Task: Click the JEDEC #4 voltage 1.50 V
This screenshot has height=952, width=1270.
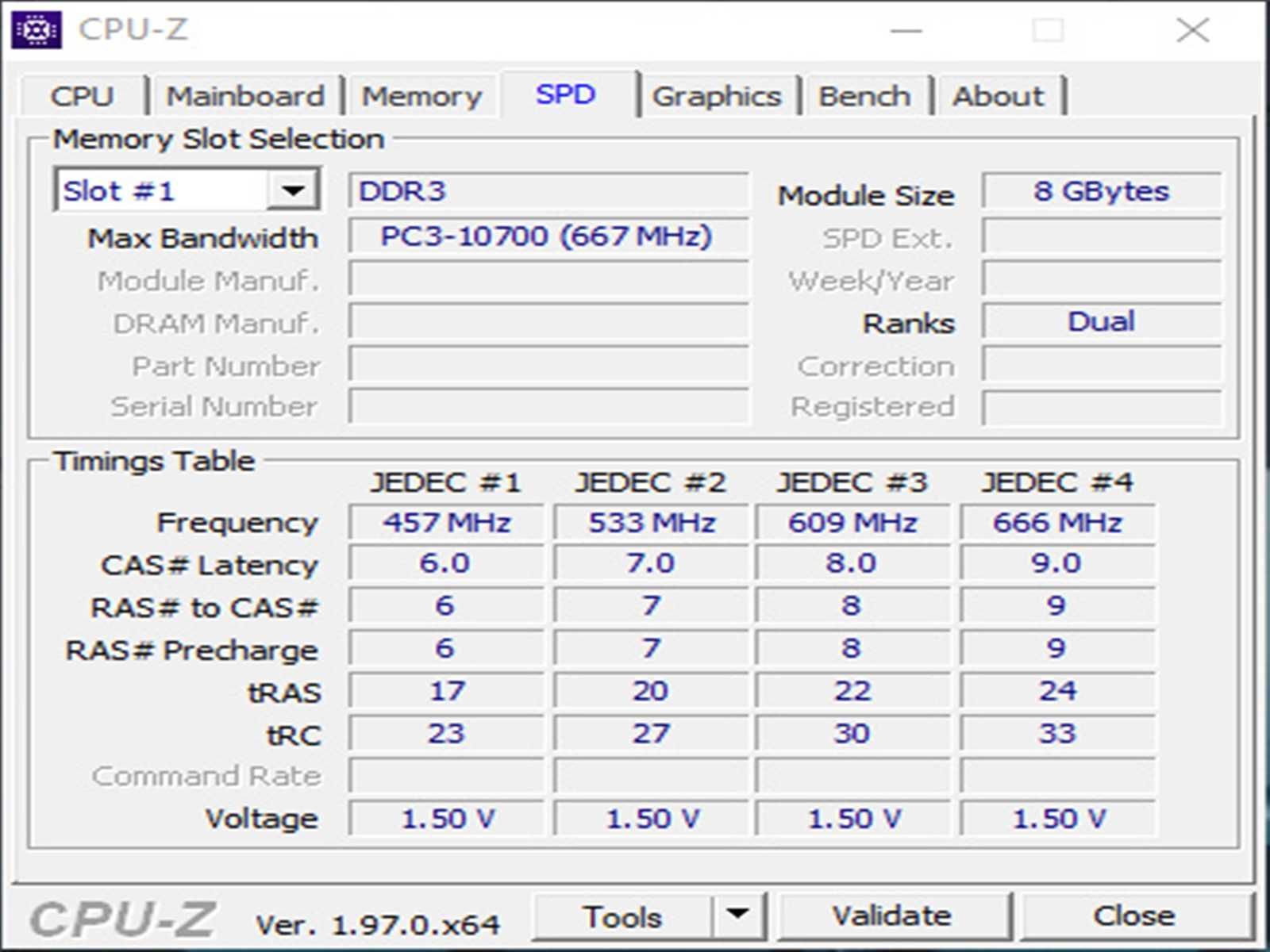Action: pyautogui.click(x=1057, y=818)
